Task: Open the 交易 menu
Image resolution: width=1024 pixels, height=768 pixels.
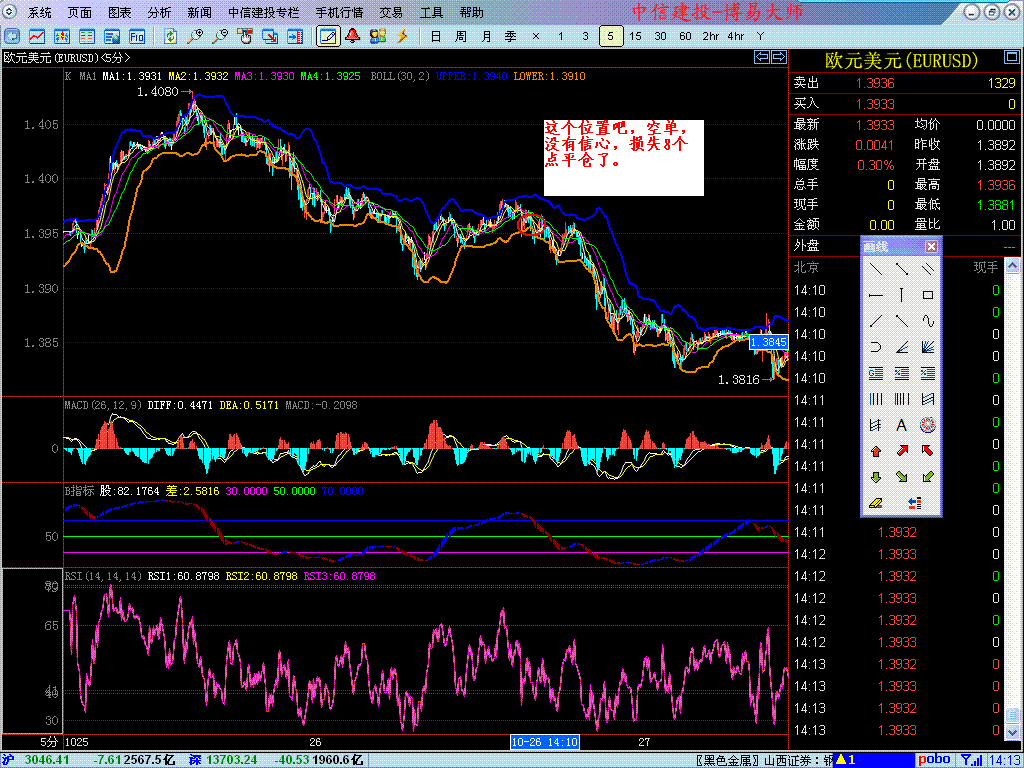Action: tap(391, 12)
